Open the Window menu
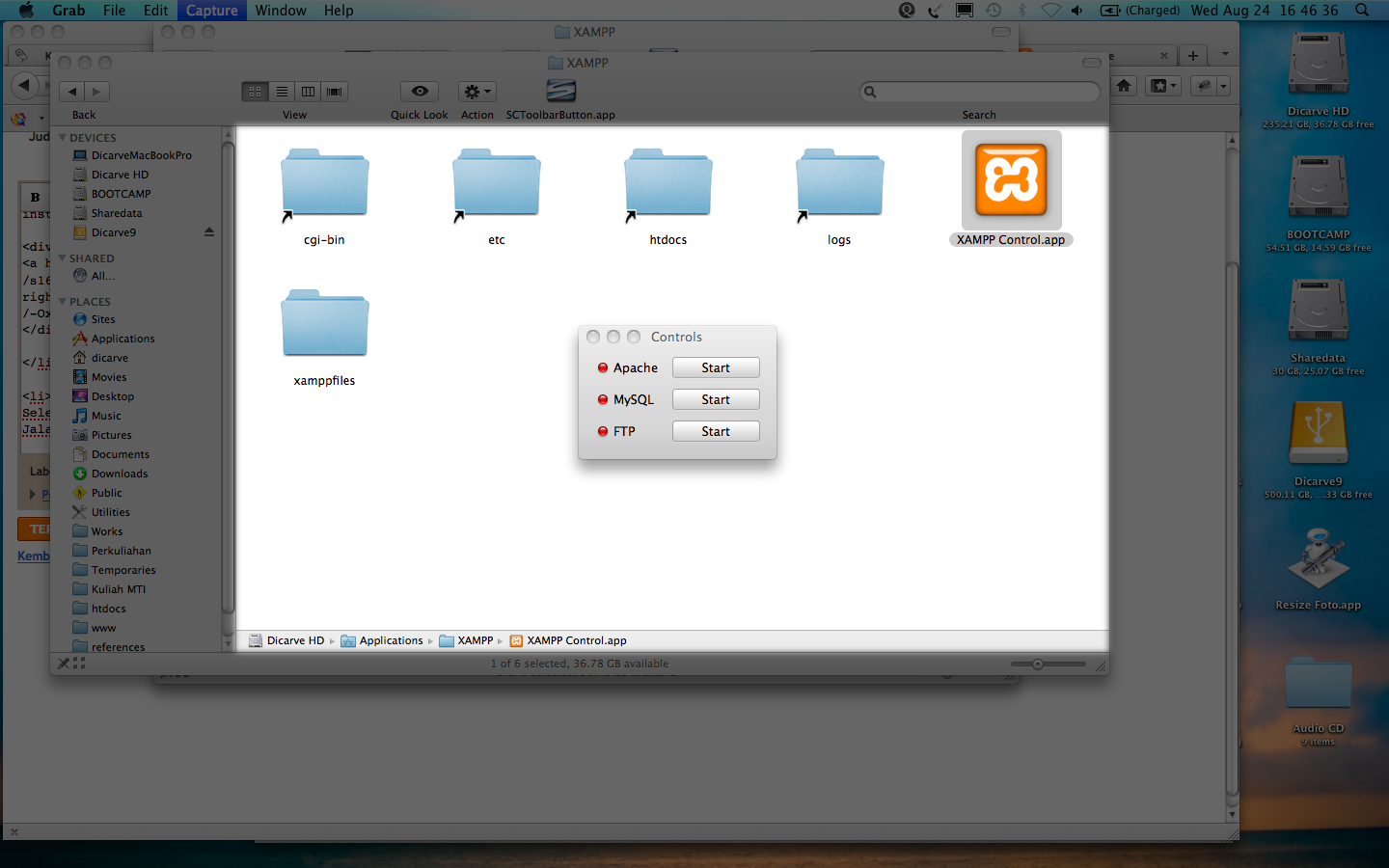Image resolution: width=1389 pixels, height=868 pixels. (281, 10)
